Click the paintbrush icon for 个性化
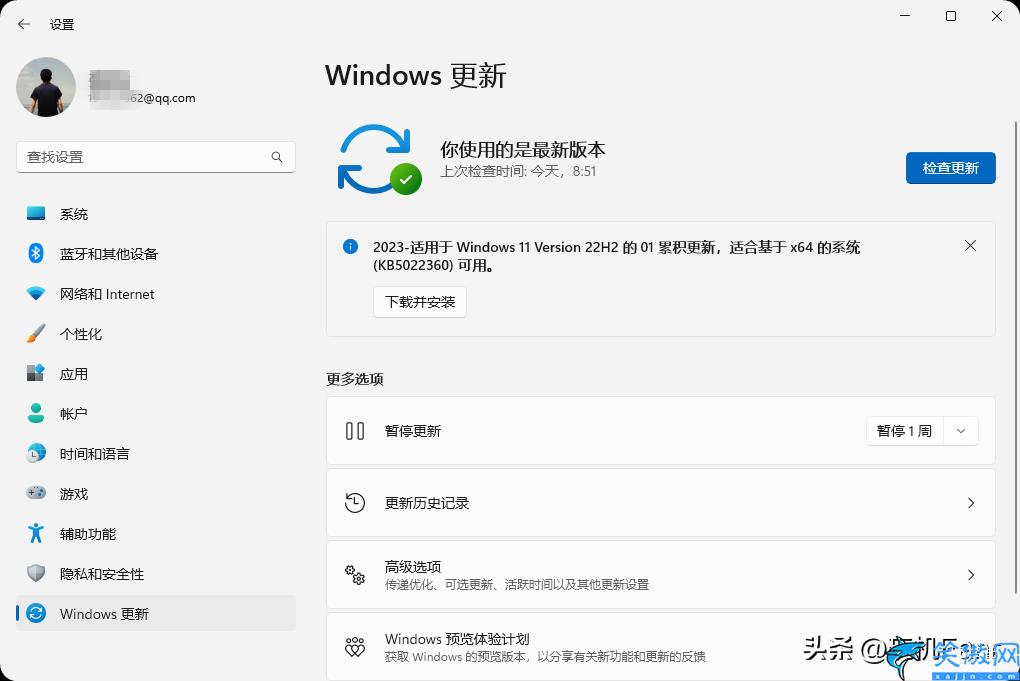 pyautogui.click(x=36, y=334)
